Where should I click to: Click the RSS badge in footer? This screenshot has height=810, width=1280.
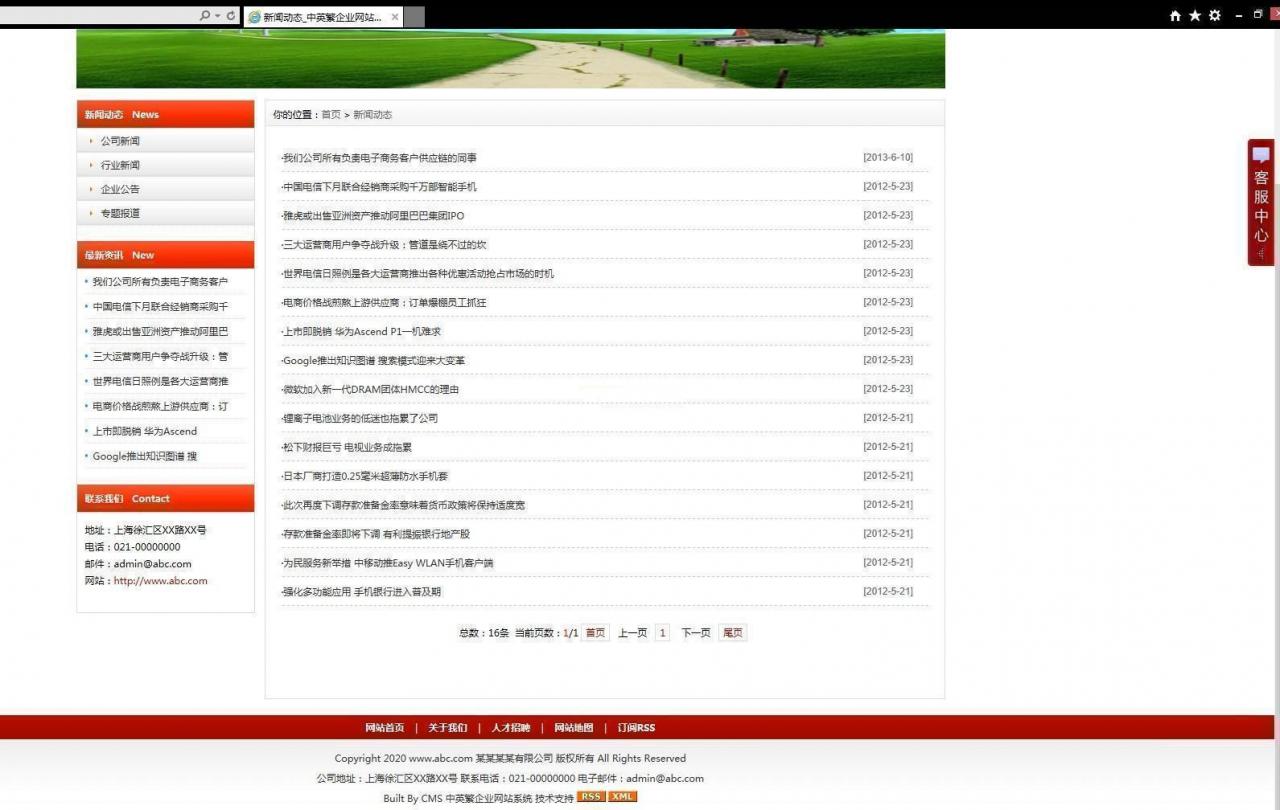[x=591, y=797]
